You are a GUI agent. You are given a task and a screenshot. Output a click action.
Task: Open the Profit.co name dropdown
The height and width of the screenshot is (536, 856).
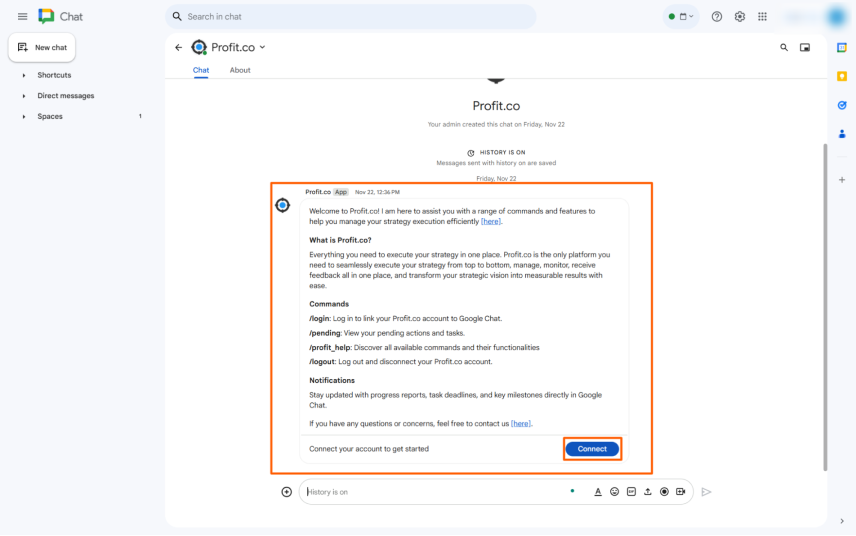click(263, 47)
